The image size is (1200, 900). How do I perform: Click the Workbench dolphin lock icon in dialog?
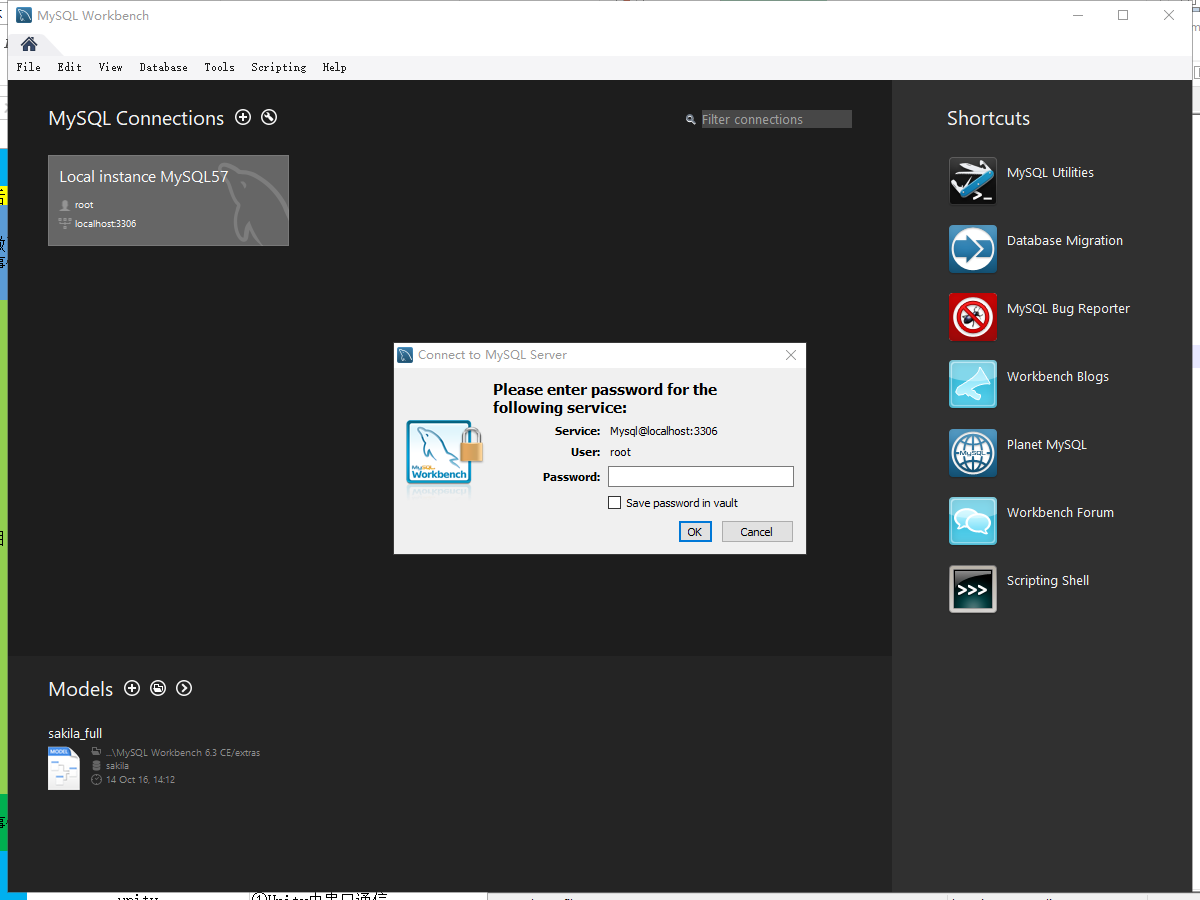[444, 456]
